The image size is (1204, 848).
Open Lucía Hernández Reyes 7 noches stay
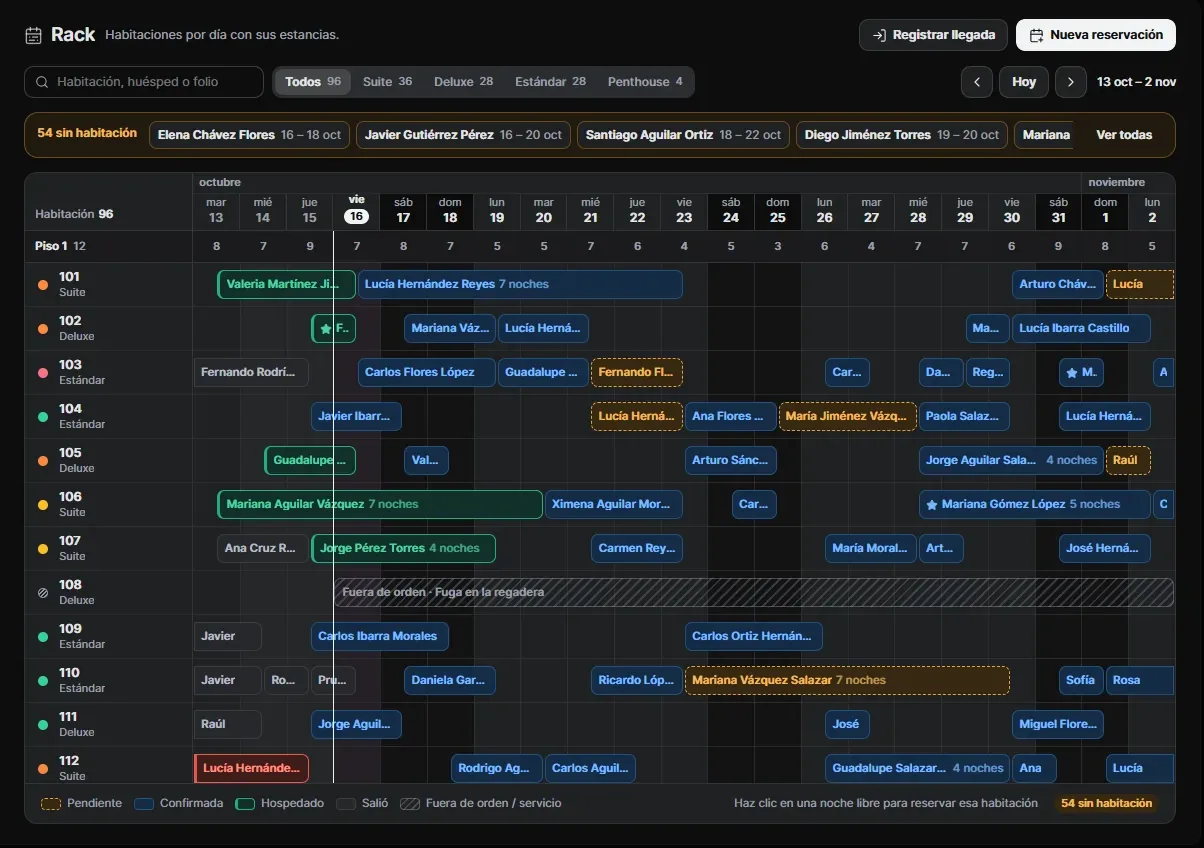pyautogui.click(x=520, y=285)
